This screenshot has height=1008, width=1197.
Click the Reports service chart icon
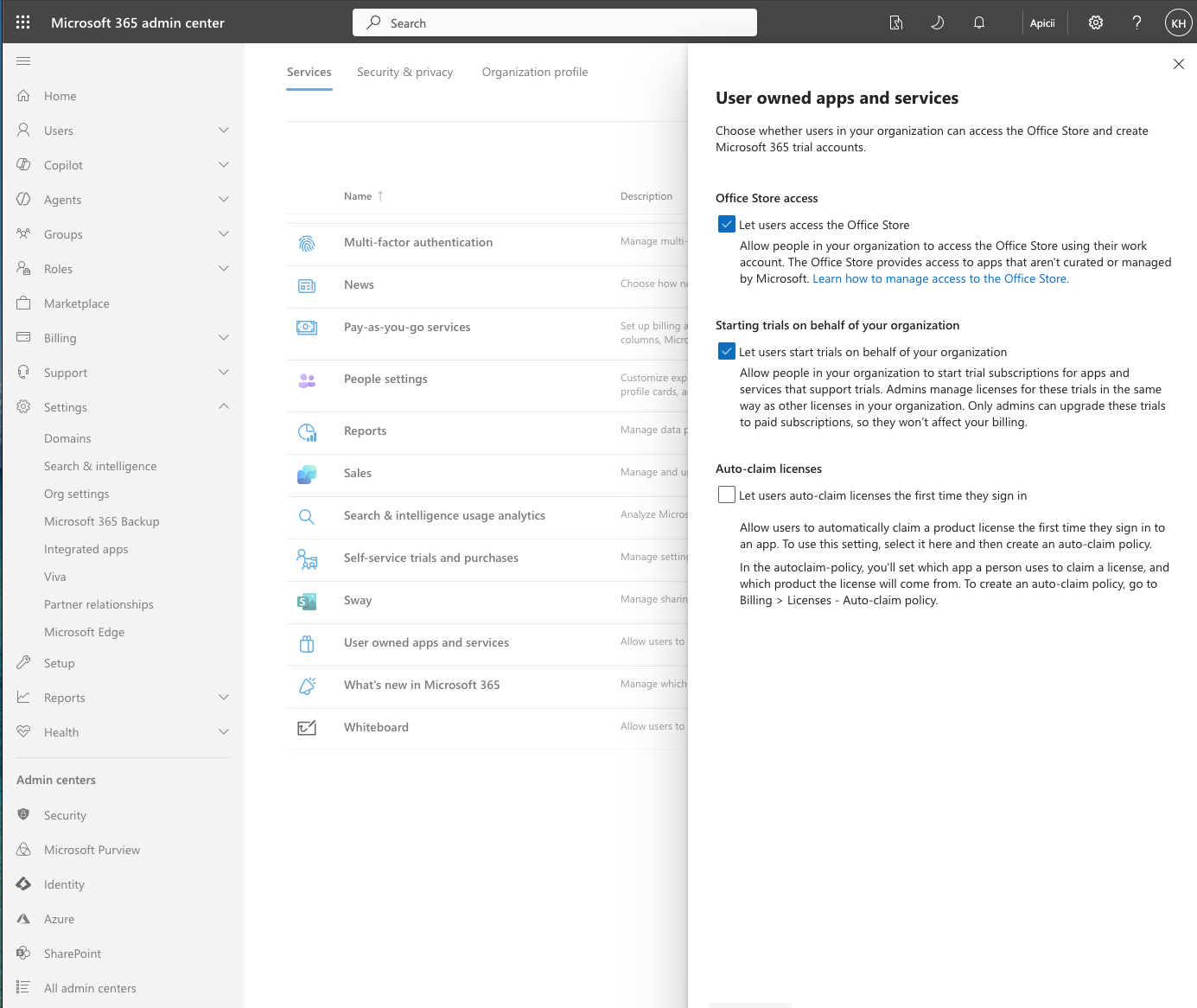click(307, 432)
